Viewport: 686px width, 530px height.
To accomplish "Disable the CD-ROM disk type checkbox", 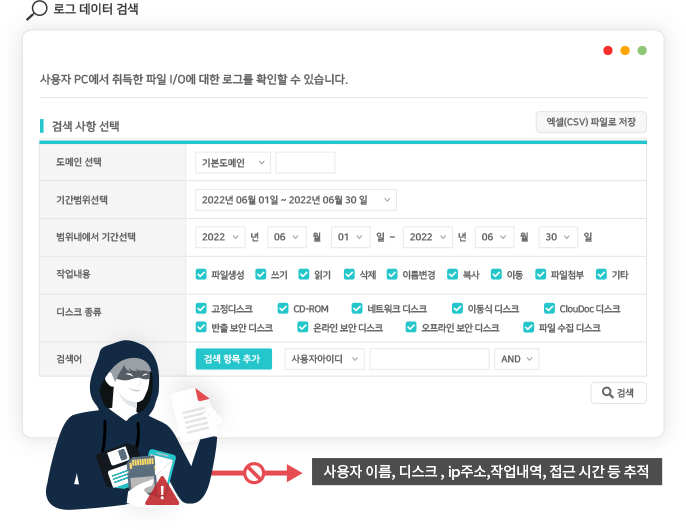I will coord(283,309).
